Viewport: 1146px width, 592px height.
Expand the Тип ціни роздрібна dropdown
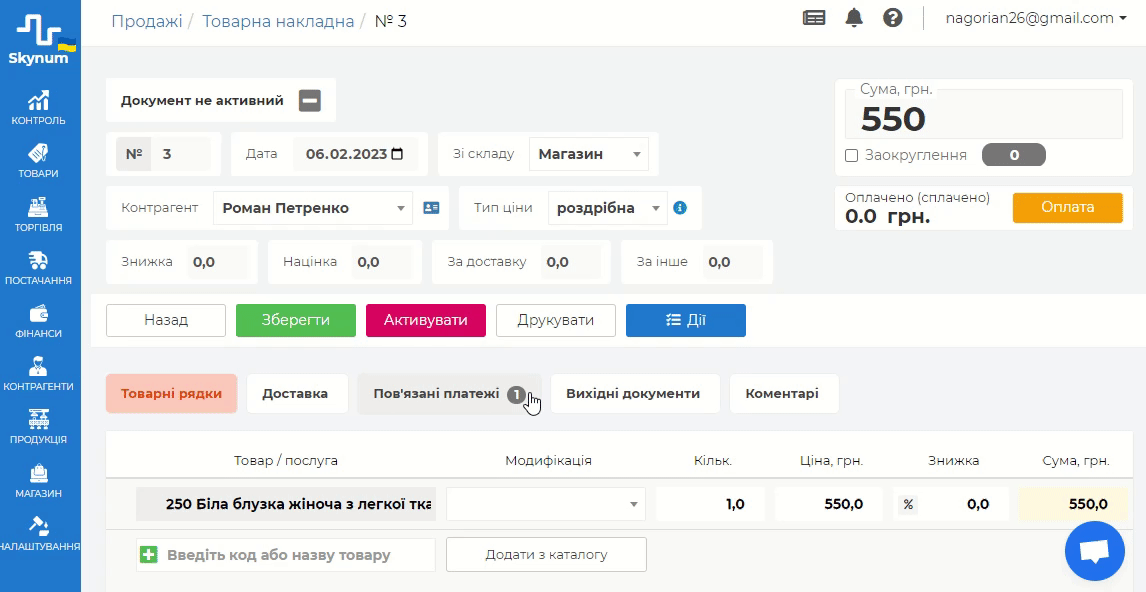[x=607, y=208]
